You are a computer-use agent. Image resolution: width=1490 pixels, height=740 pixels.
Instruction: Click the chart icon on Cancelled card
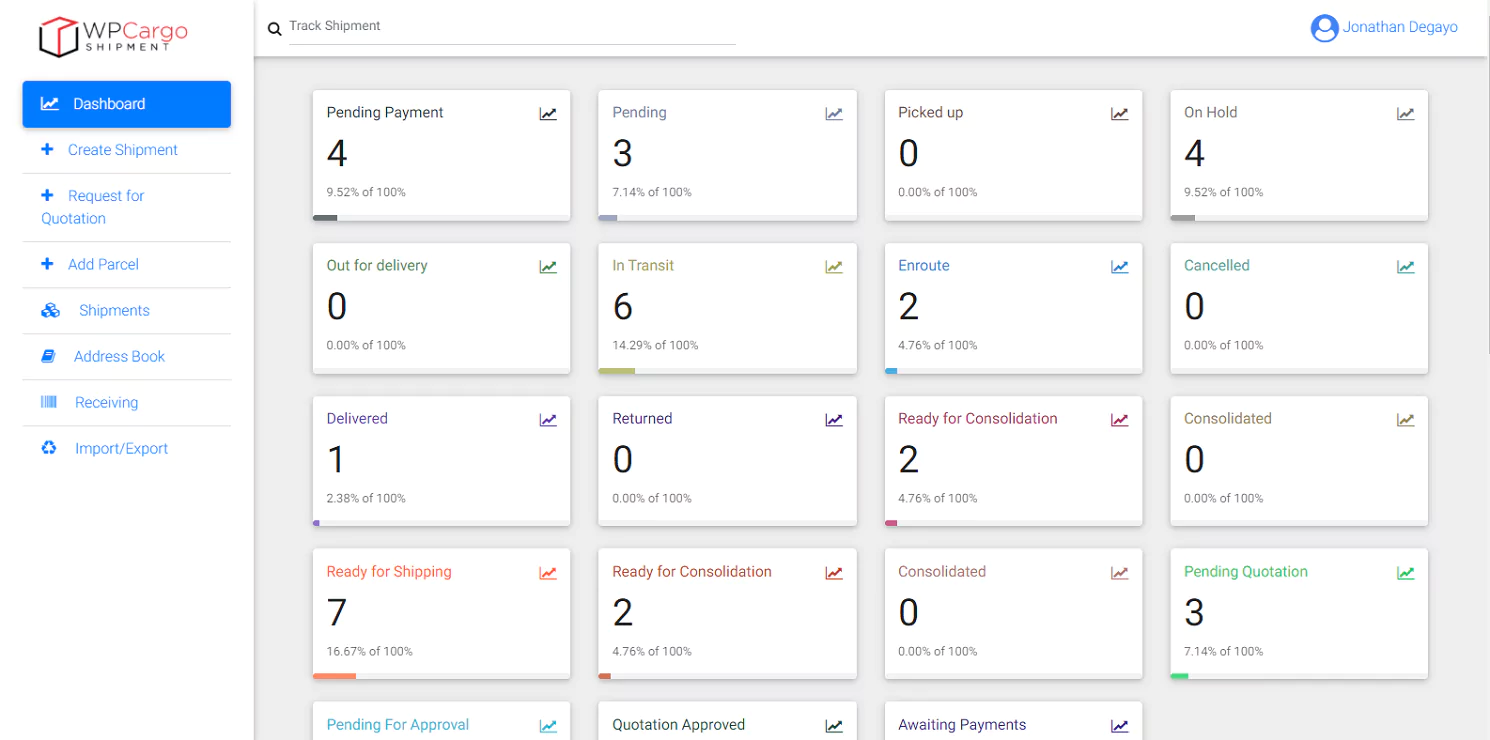[x=1405, y=267]
